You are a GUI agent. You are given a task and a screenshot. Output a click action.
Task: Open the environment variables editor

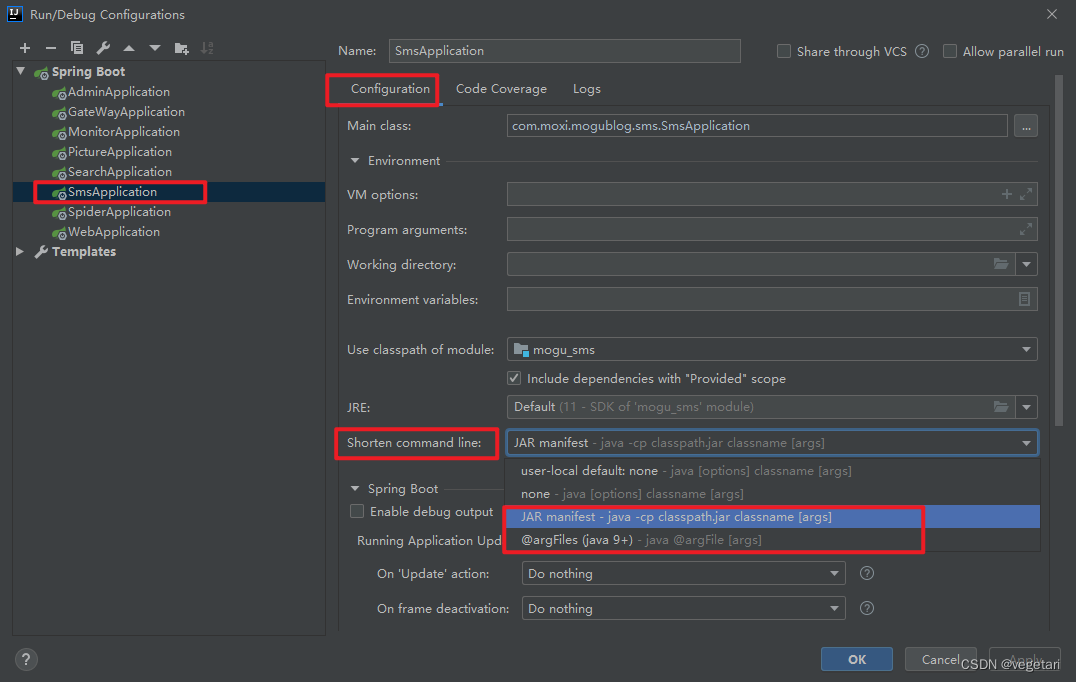coord(1026,298)
